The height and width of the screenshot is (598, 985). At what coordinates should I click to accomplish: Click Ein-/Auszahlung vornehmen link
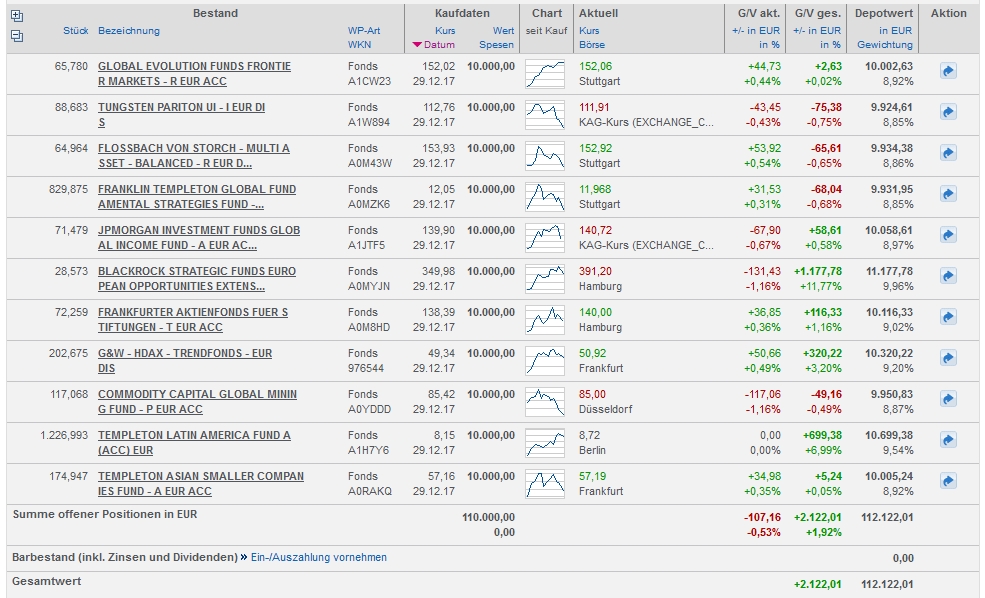318,557
